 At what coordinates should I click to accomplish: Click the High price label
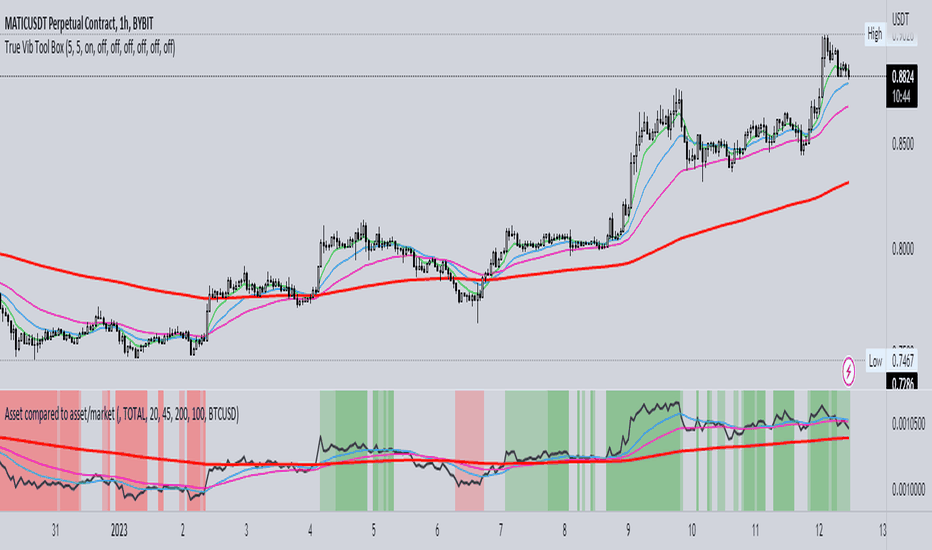874,34
